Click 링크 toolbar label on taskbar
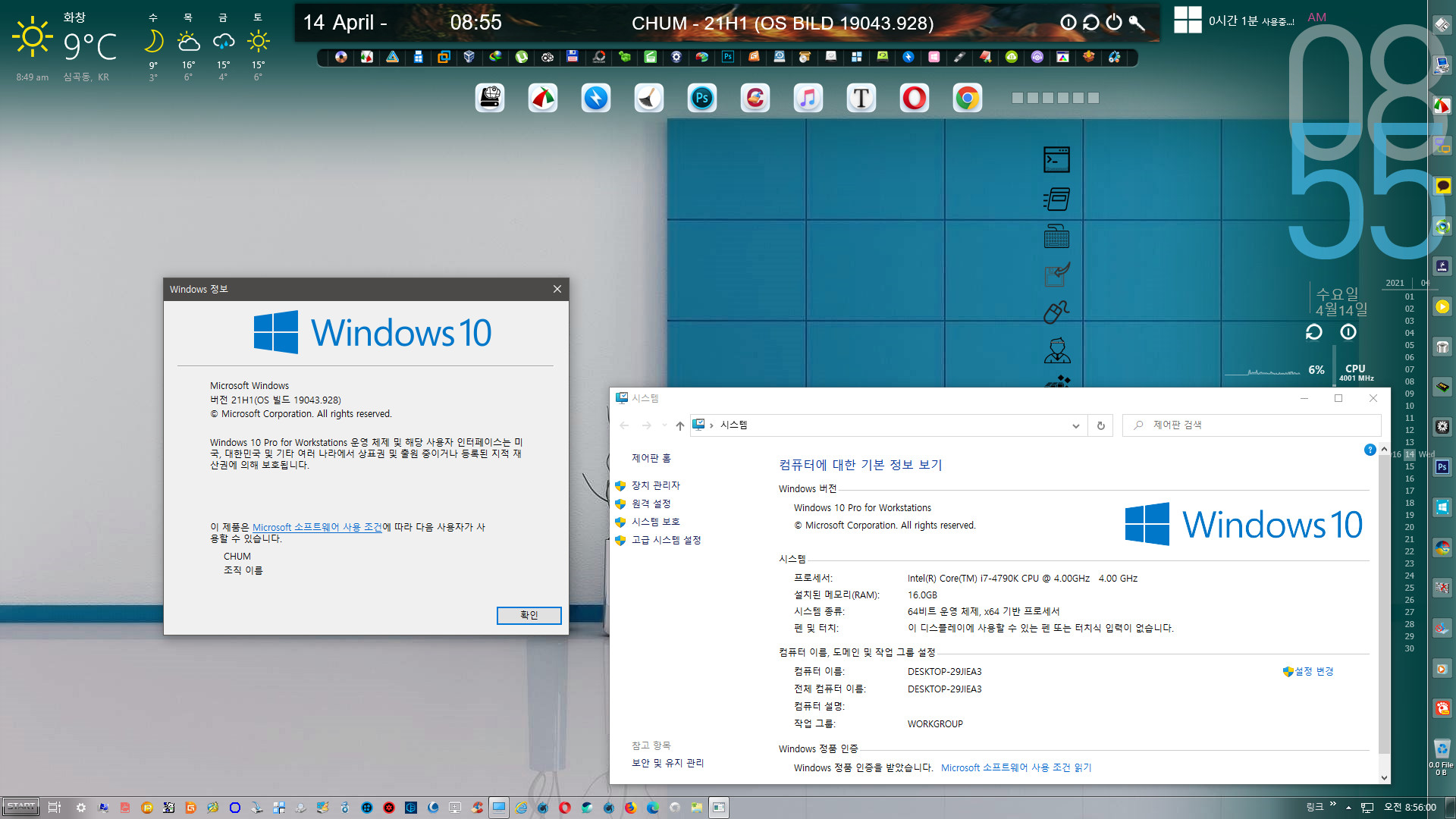 coord(1314,807)
